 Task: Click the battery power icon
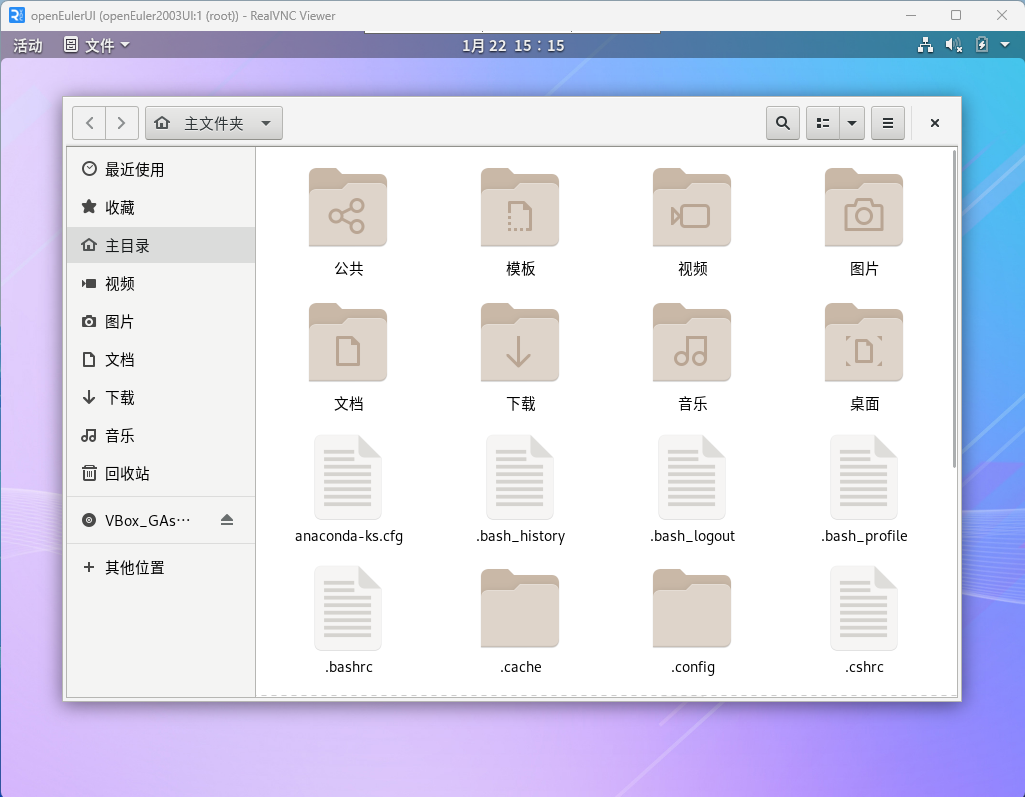point(981,45)
